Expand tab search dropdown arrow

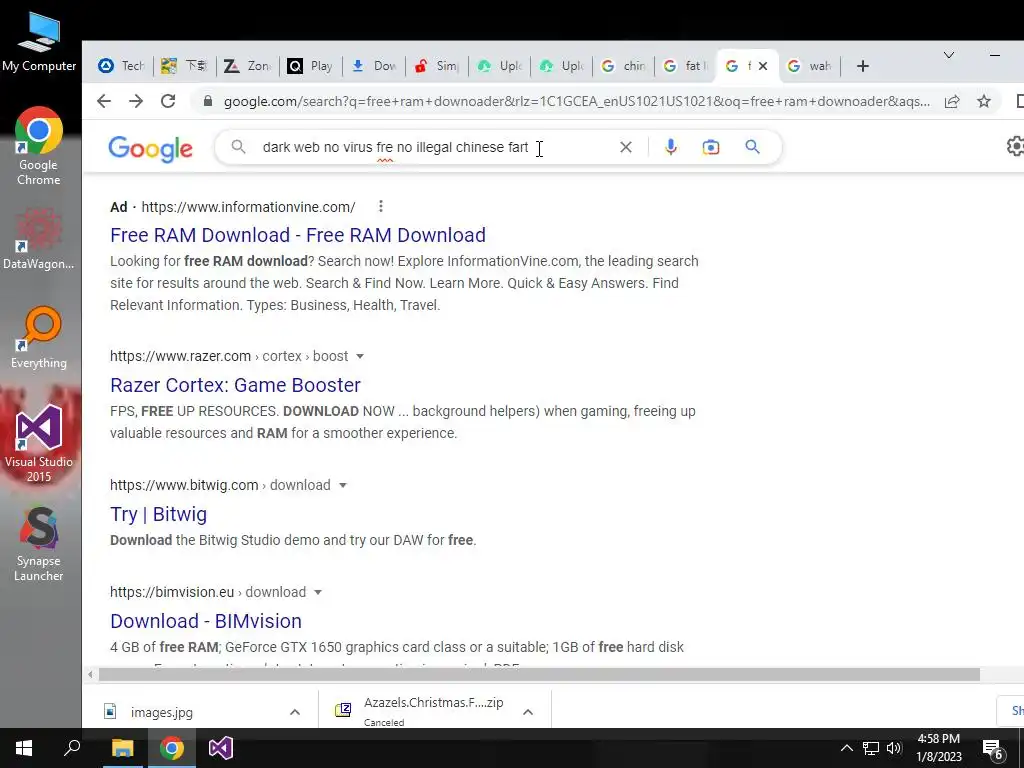click(x=949, y=56)
